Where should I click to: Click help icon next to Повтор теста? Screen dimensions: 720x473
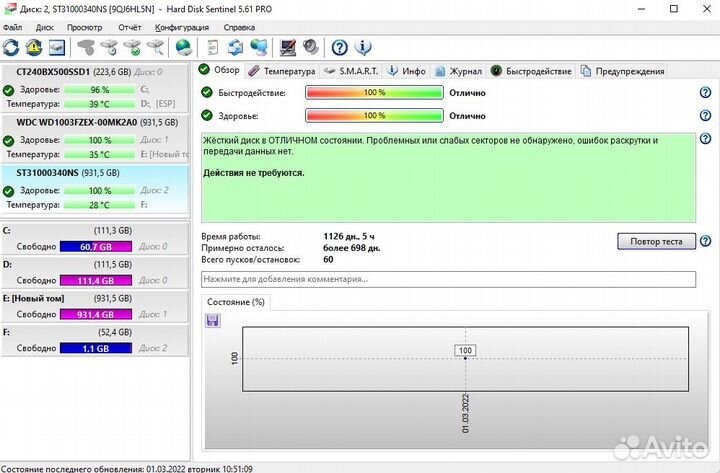point(705,241)
